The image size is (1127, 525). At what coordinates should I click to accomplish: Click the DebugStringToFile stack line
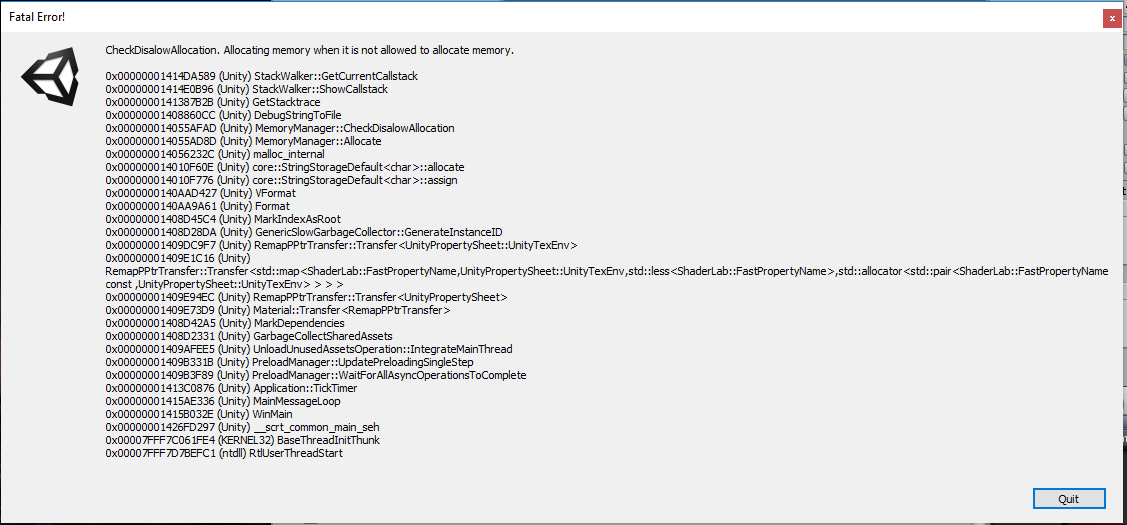point(223,115)
